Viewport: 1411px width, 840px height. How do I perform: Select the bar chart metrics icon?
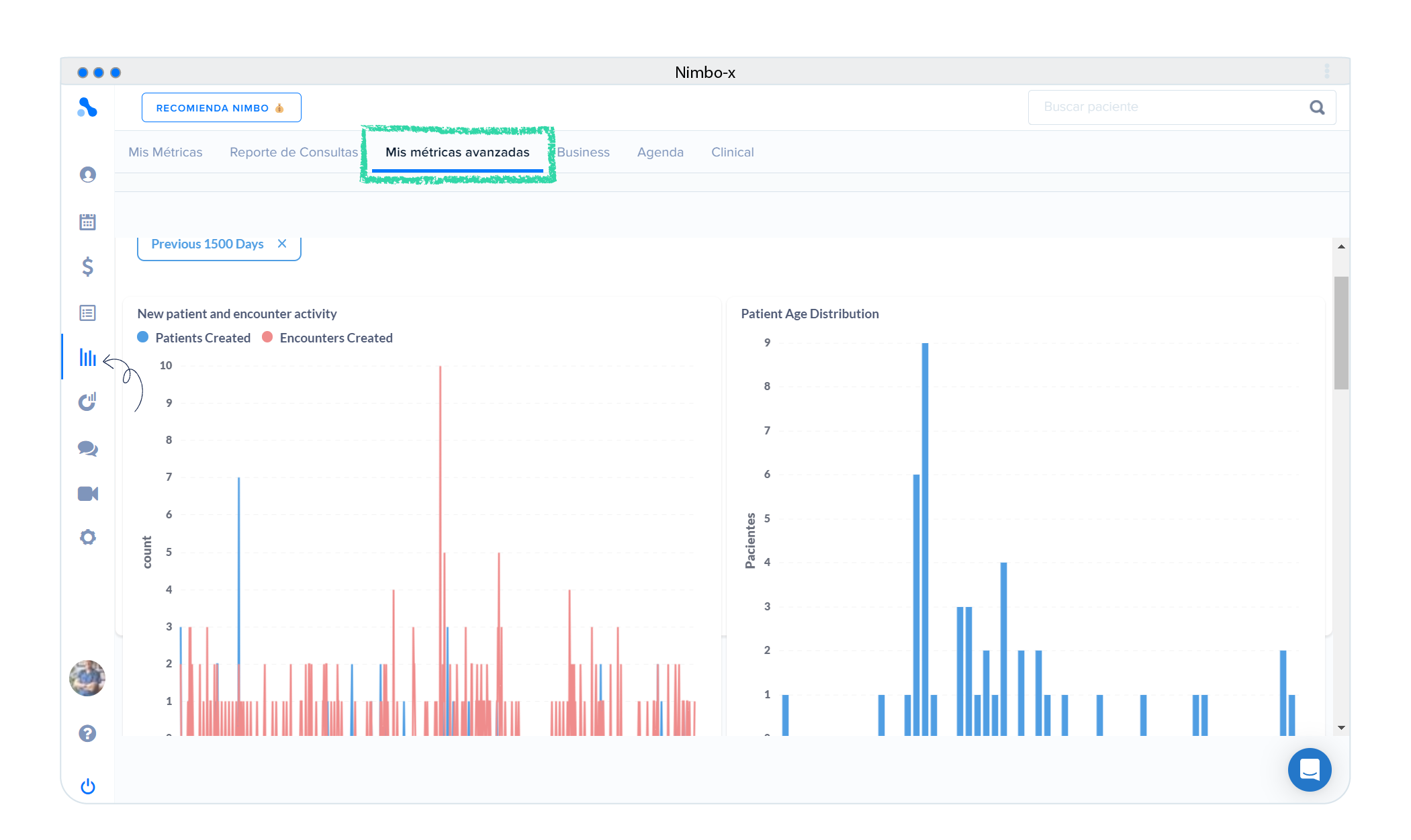pos(87,357)
